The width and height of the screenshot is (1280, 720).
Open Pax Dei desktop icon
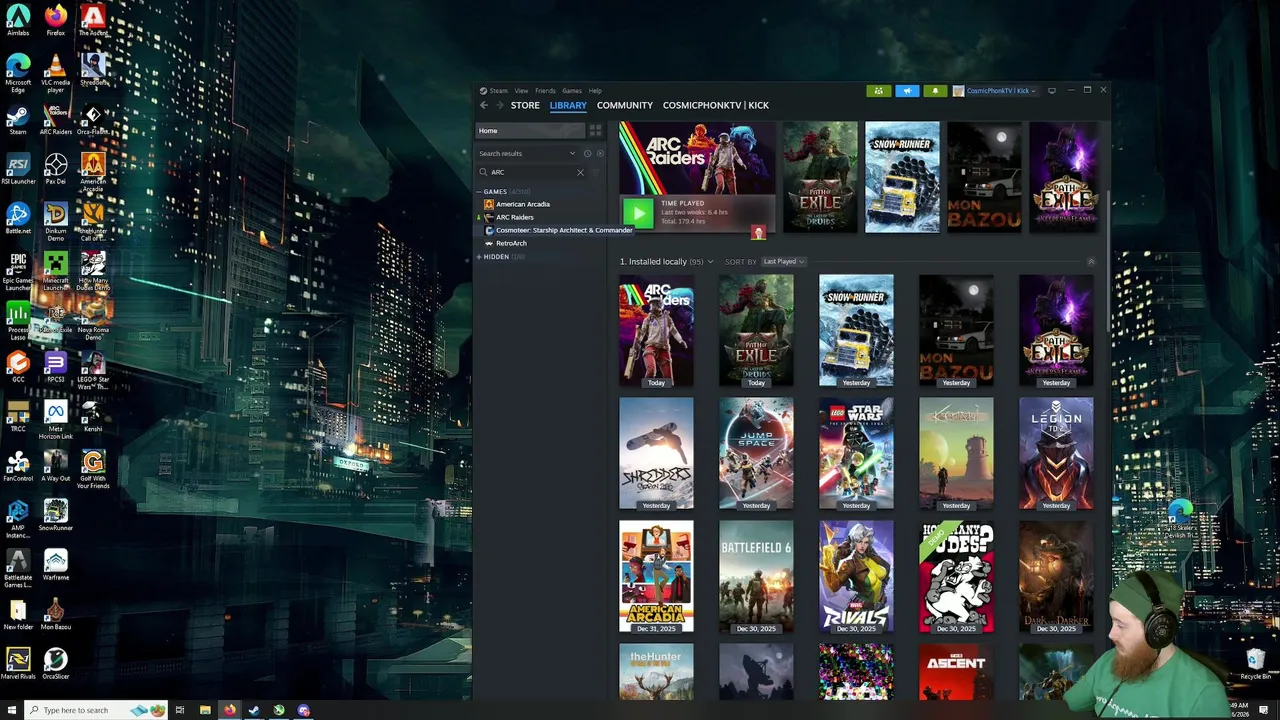click(56, 170)
